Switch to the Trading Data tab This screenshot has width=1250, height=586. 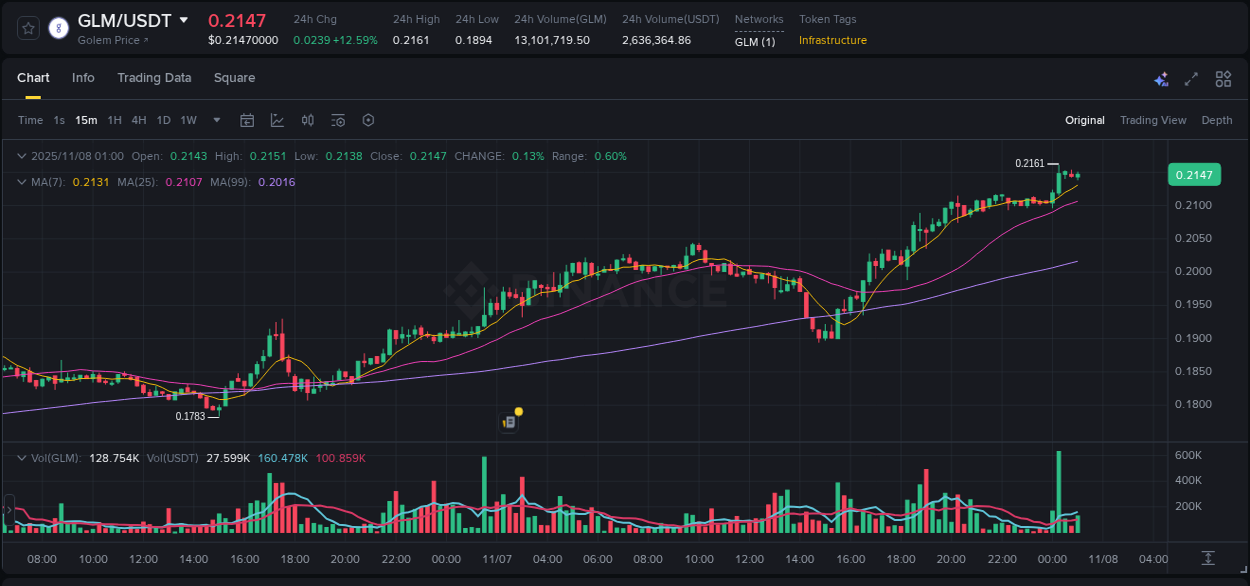click(154, 78)
